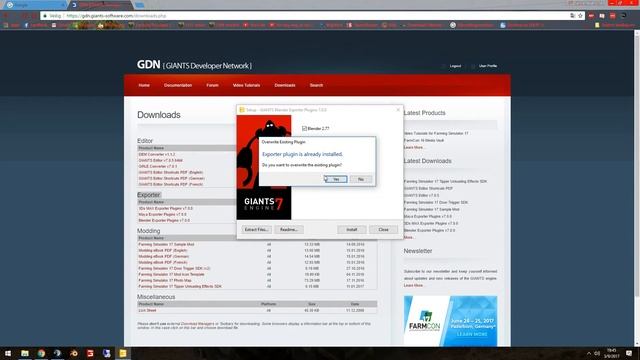Download Tipper Unloading Effects SDK in Modding table

(180, 287)
